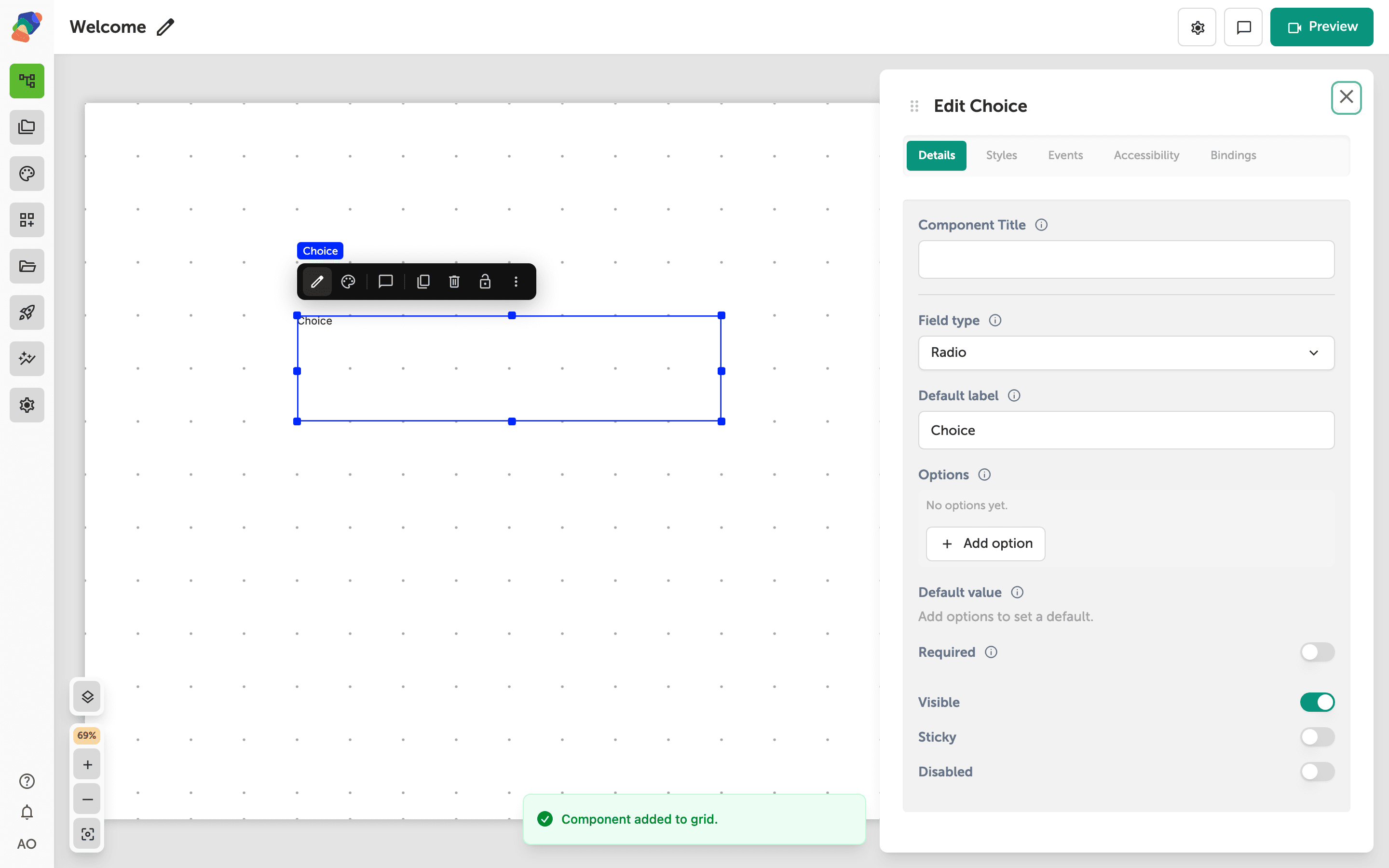This screenshot has width=1389, height=868.
Task: Click the green Preview button
Action: [x=1321, y=27]
